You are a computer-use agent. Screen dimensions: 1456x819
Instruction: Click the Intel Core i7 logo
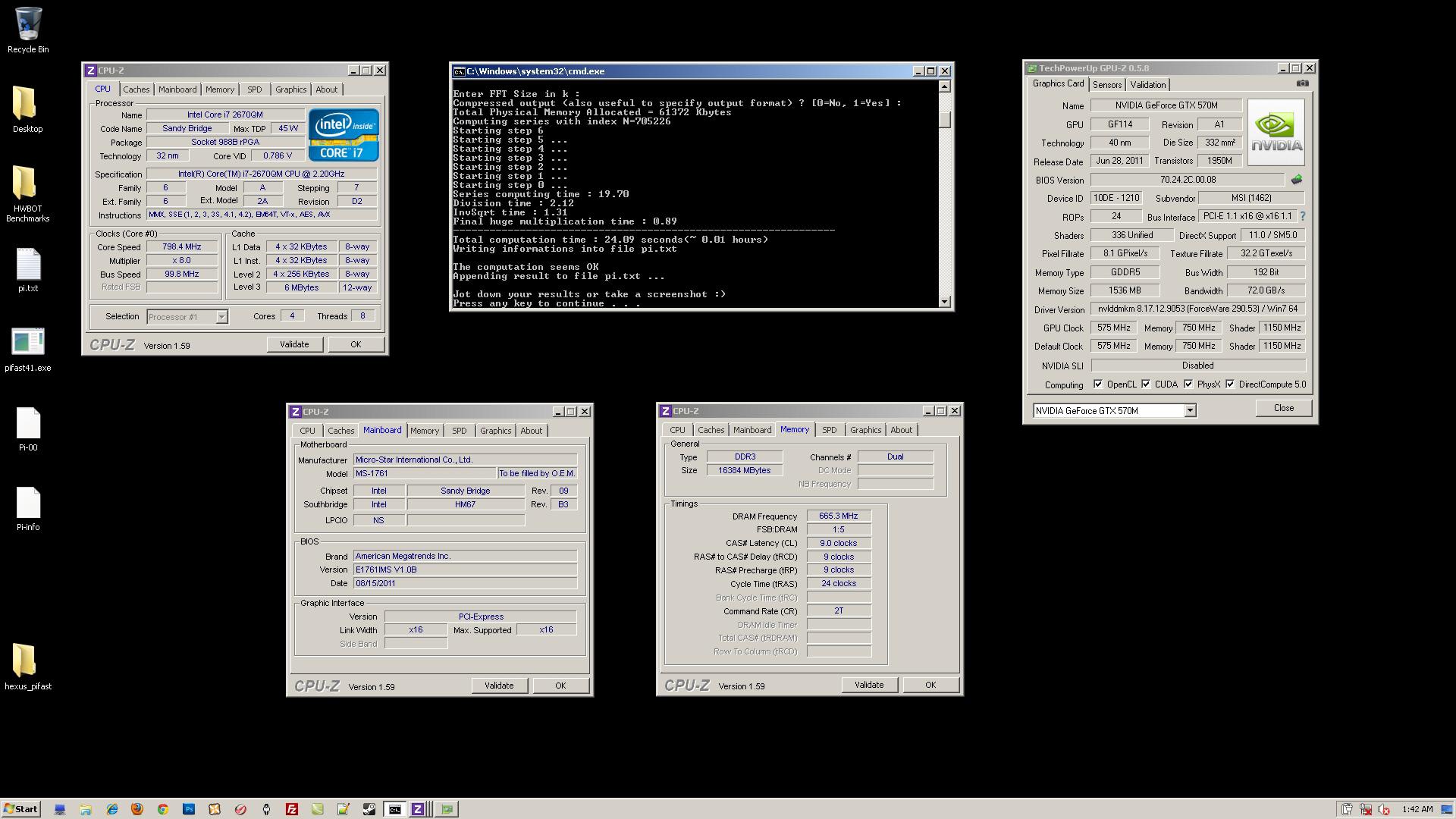coord(344,134)
